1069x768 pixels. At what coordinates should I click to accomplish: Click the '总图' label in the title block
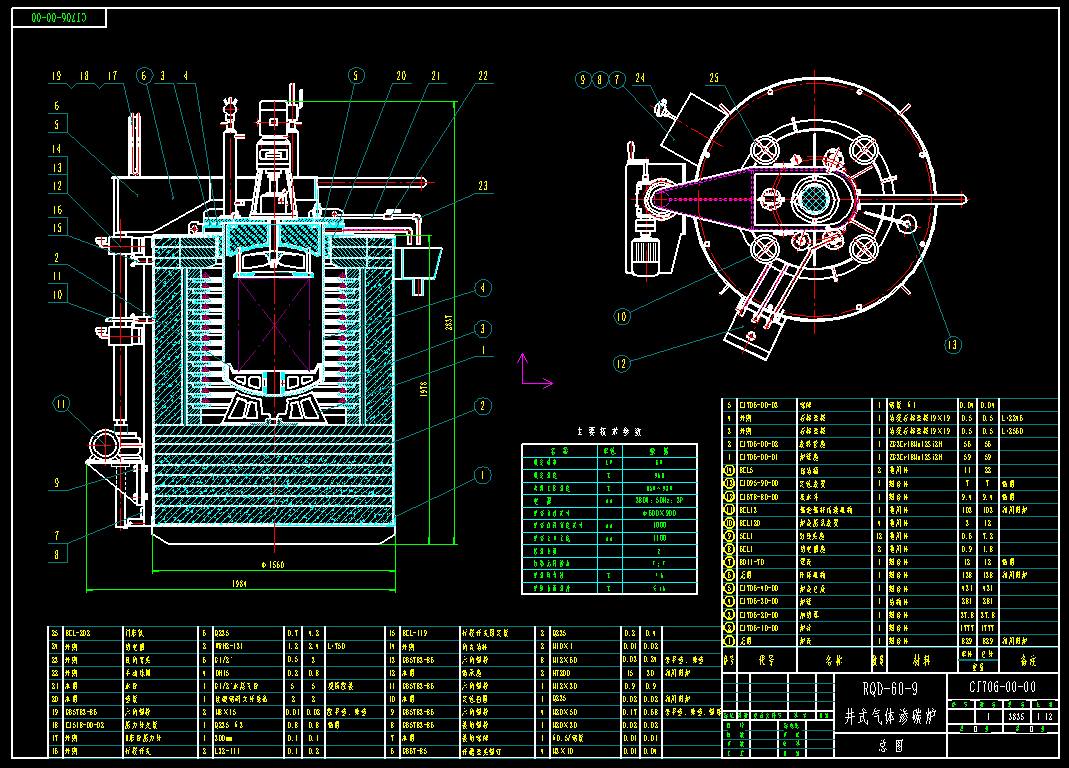tap(890, 745)
